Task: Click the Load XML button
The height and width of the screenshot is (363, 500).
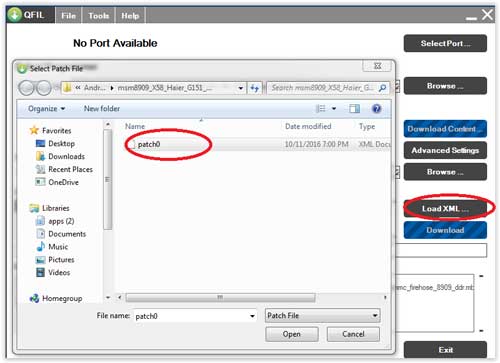Action: tap(445, 209)
